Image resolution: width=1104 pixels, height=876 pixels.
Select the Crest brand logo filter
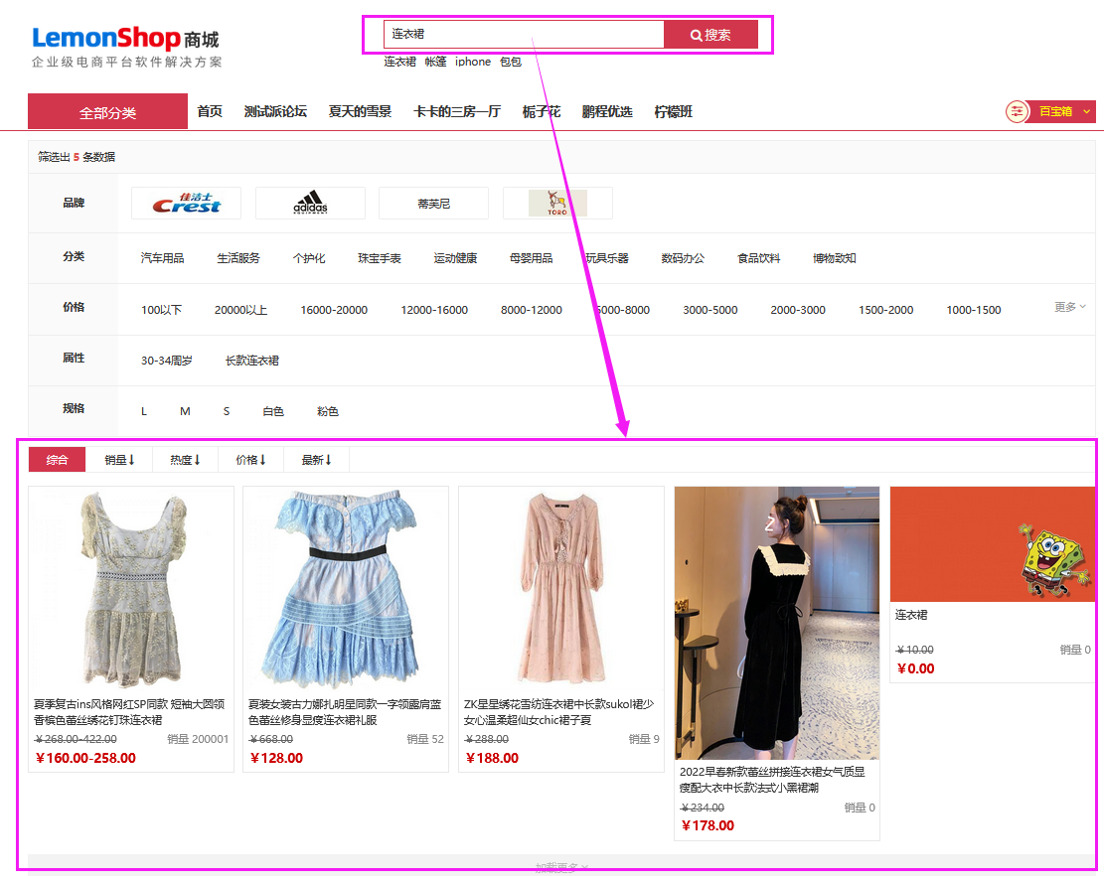(186, 204)
